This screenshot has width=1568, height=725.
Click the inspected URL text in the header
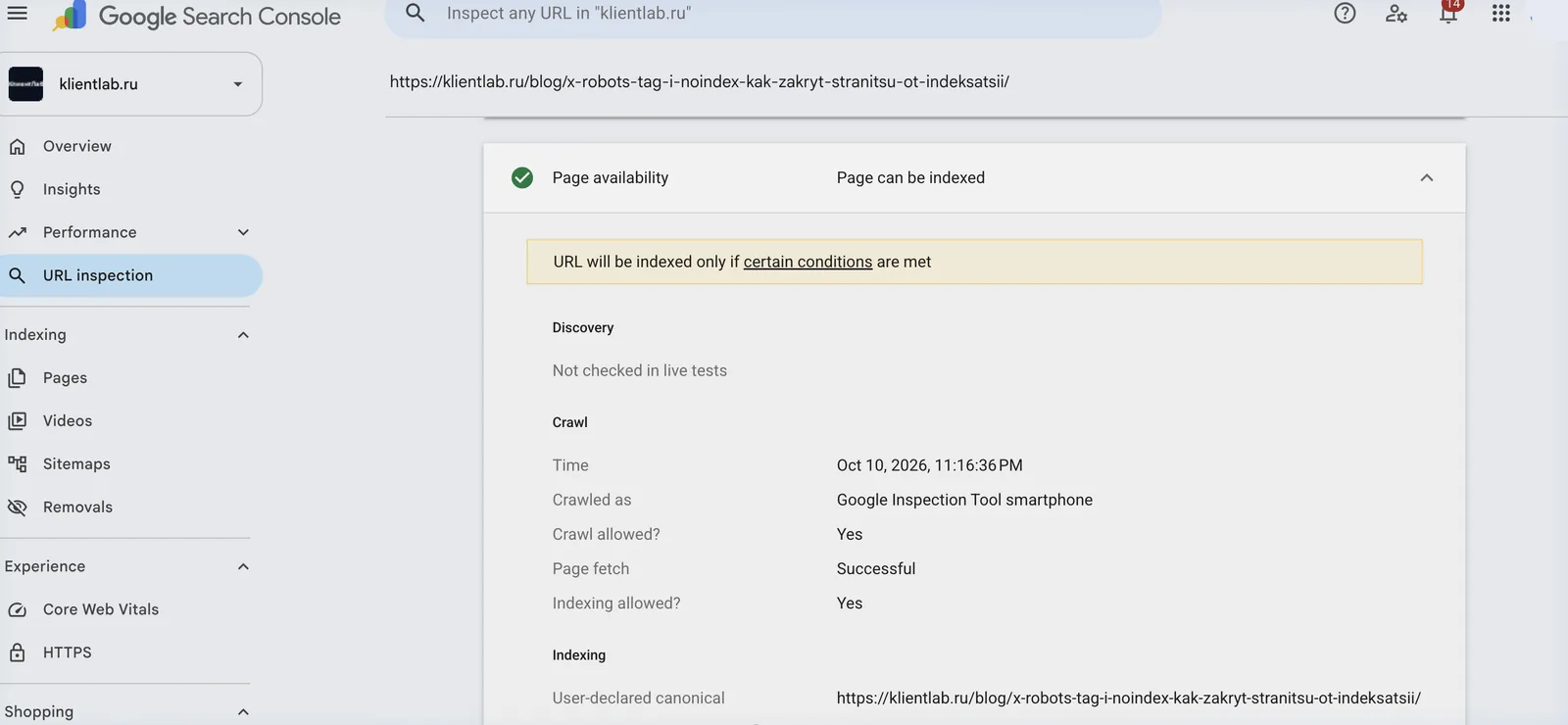pyautogui.click(x=700, y=81)
